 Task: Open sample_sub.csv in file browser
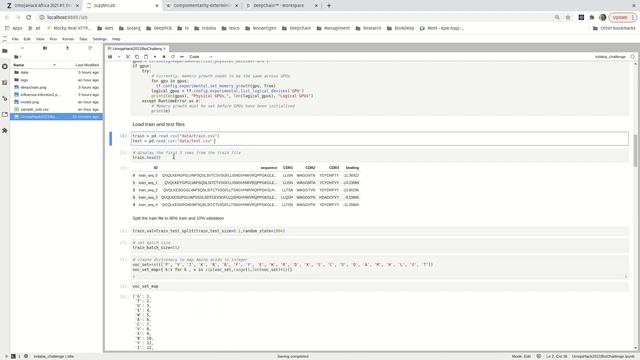pyautogui.click(x=56, y=109)
